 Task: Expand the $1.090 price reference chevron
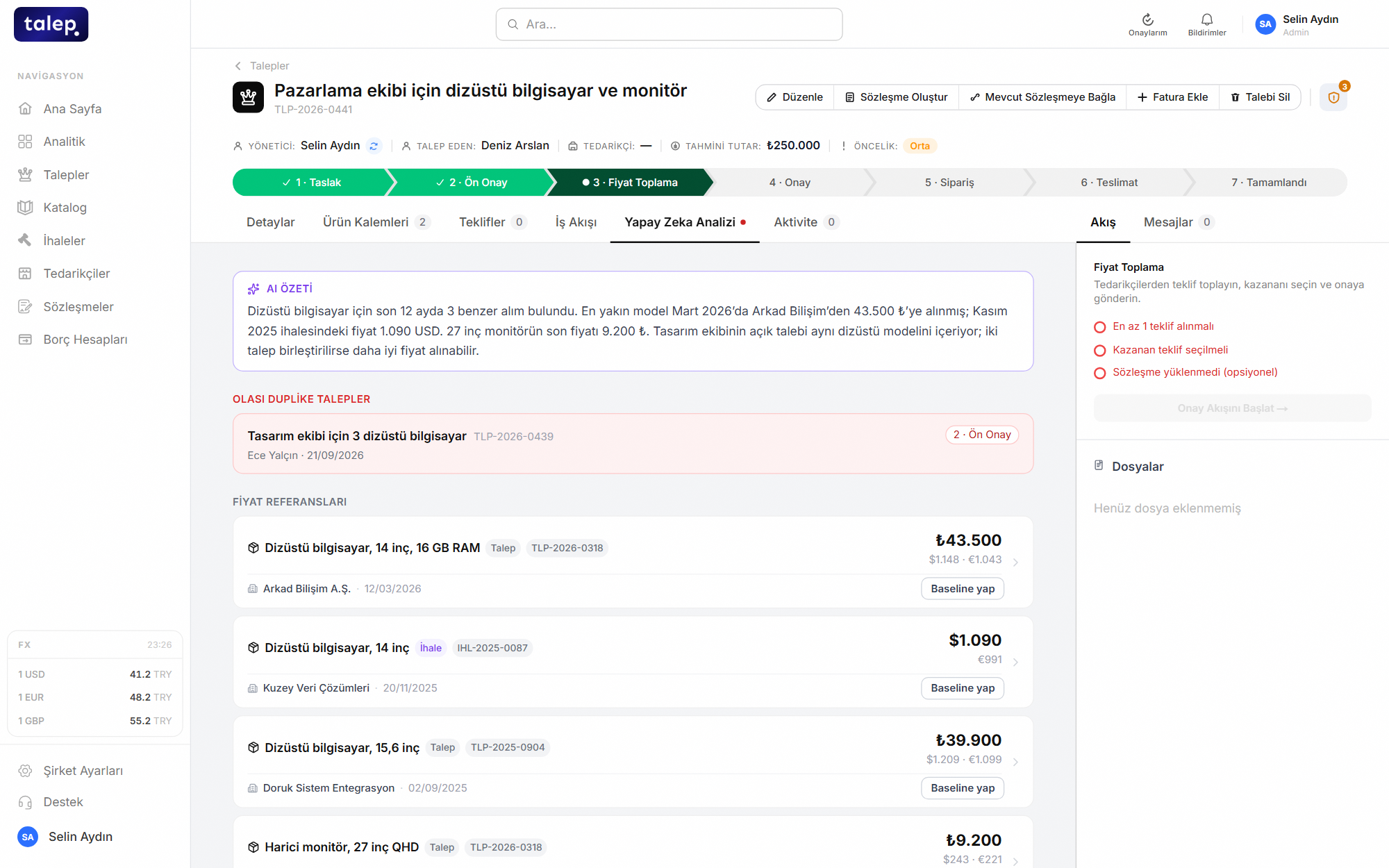pyautogui.click(x=1015, y=662)
